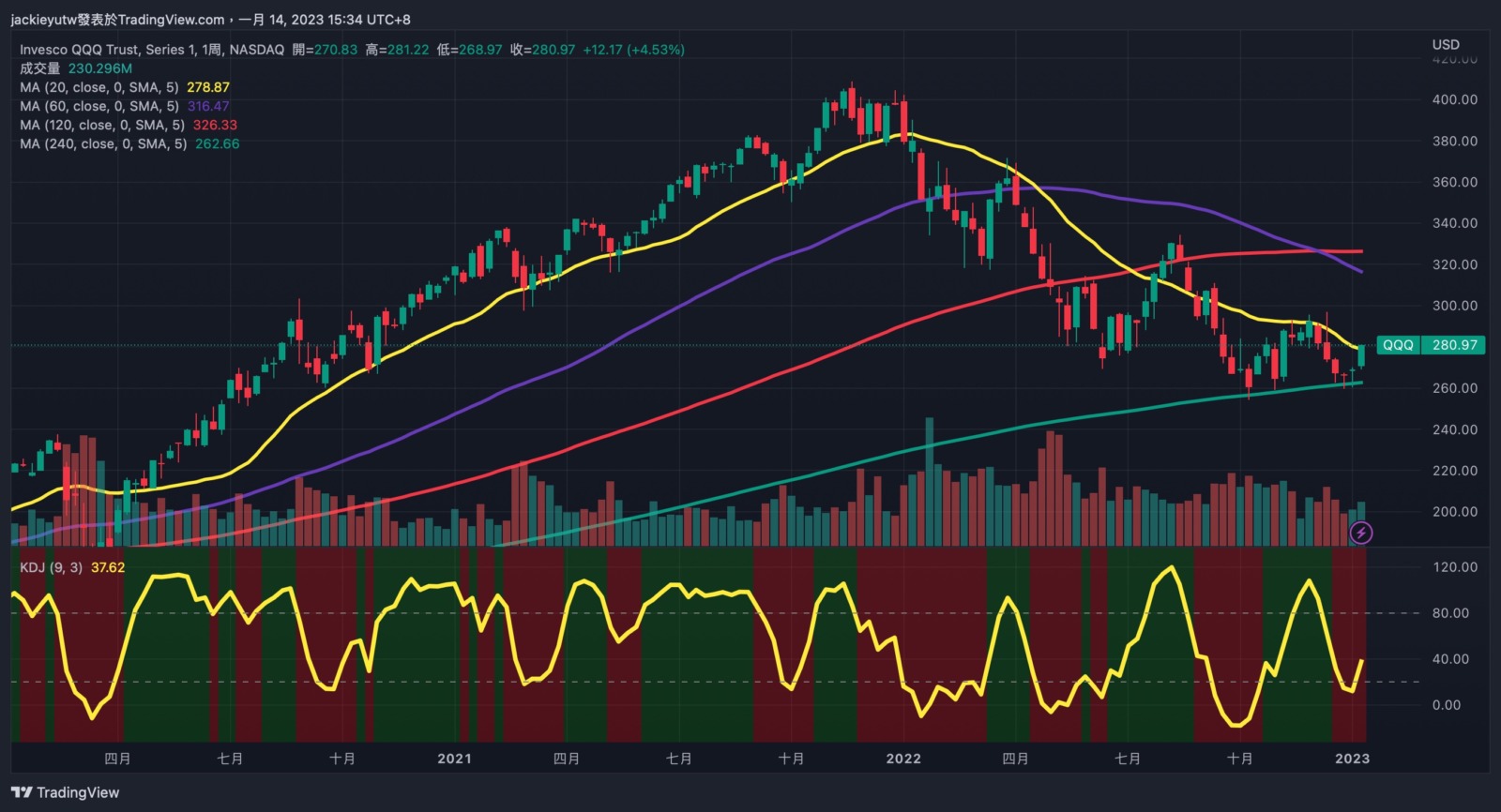1501x812 pixels.
Task: Click the +12.17 (+4.53%) change value
Action: (x=633, y=50)
